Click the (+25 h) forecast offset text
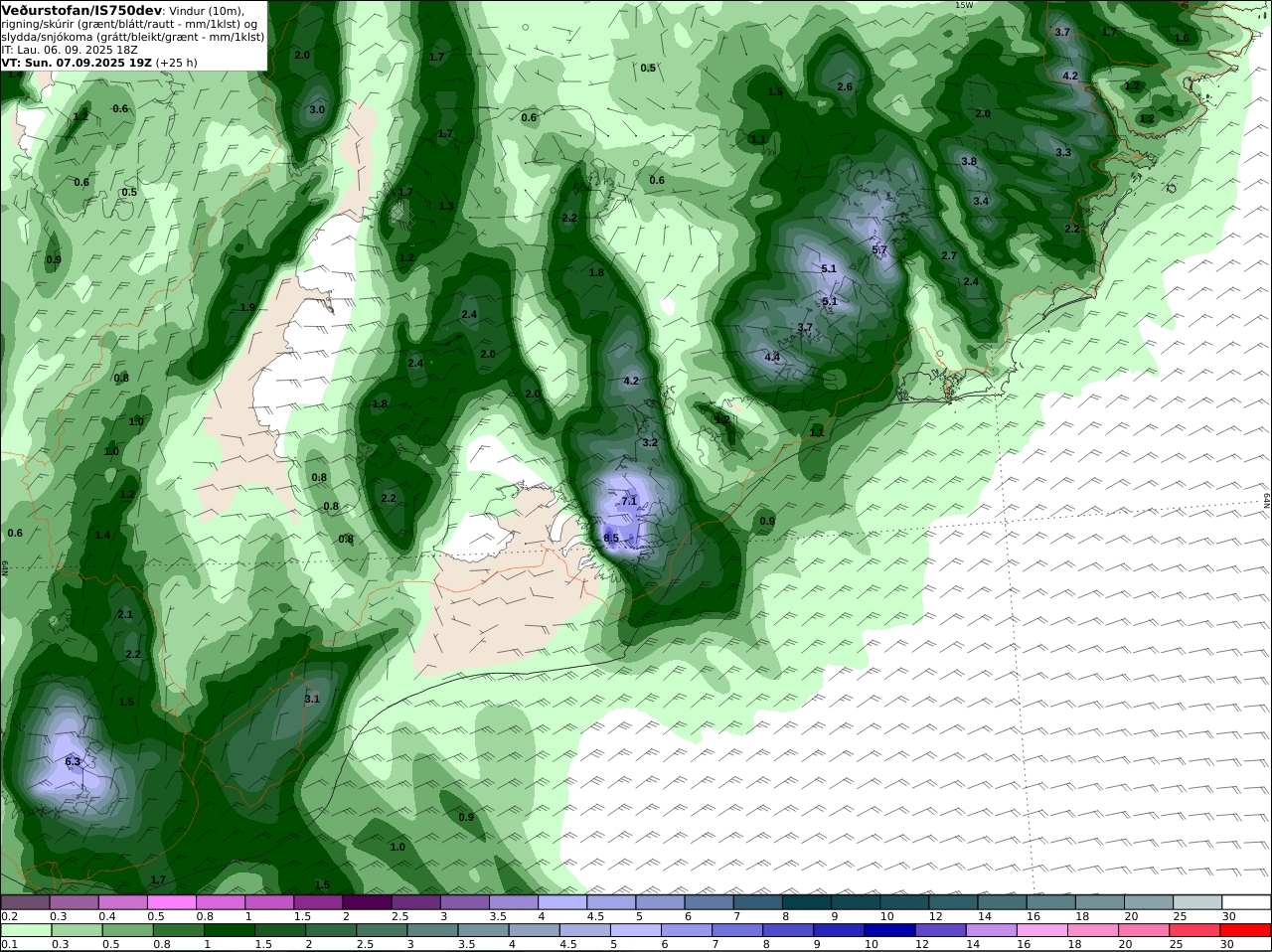1272x952 pixels. click(x=177, y=62)
